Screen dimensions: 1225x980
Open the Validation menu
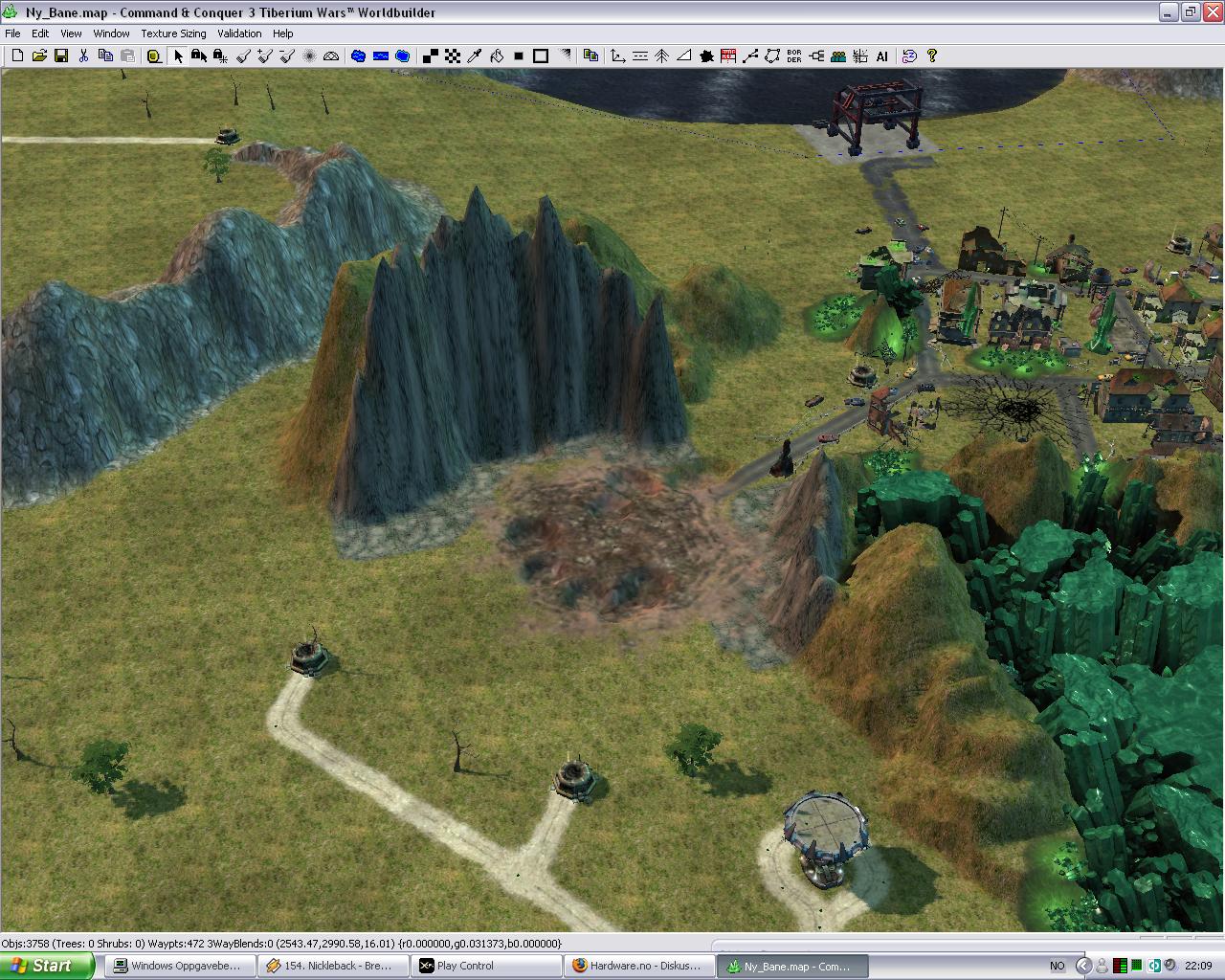point(239,33)
